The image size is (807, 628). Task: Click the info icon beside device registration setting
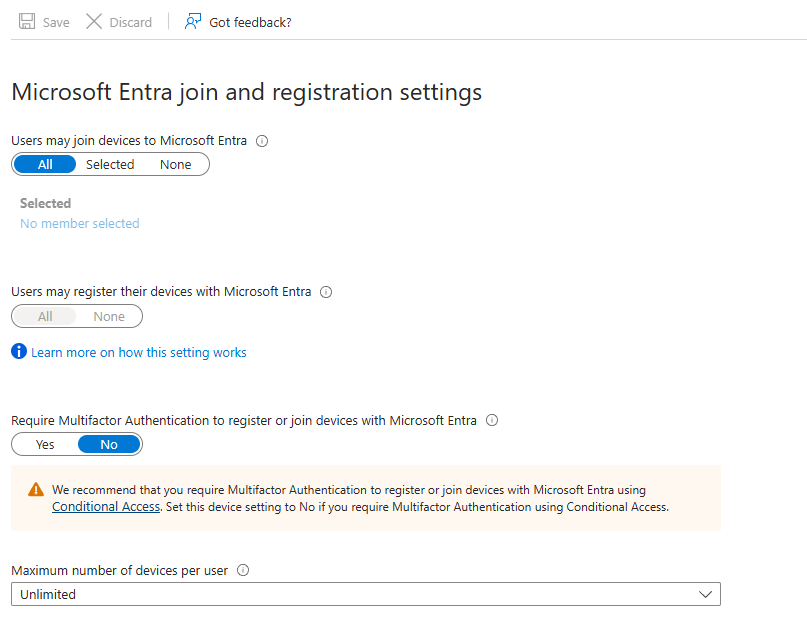[x=326, y=292]
